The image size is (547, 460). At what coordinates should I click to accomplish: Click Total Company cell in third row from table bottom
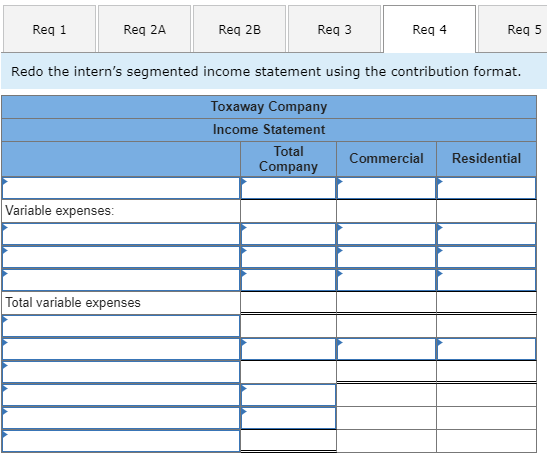289,395
